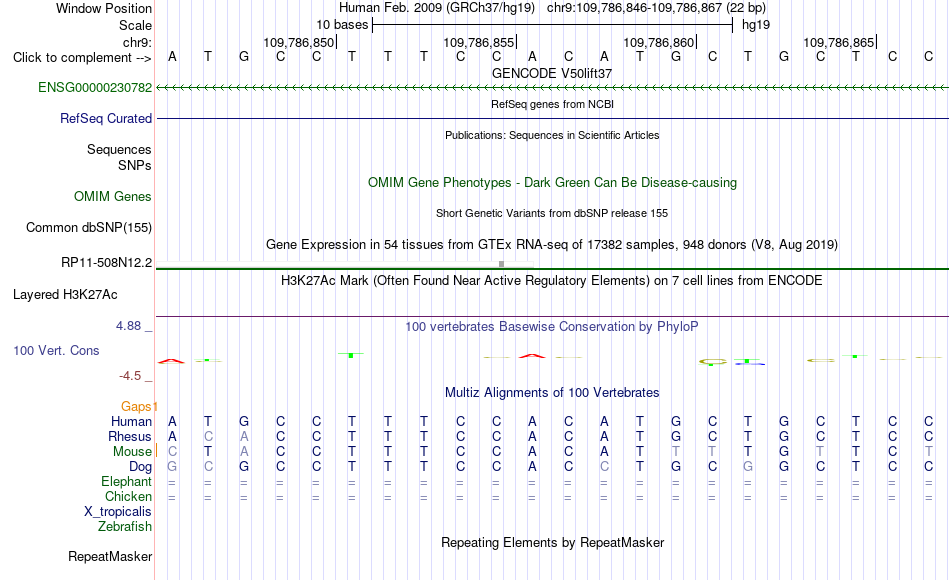Viewport: 950px width, 580px height.
Task: Click the 'Click to complement -->' label
Action: coord(82,58)
